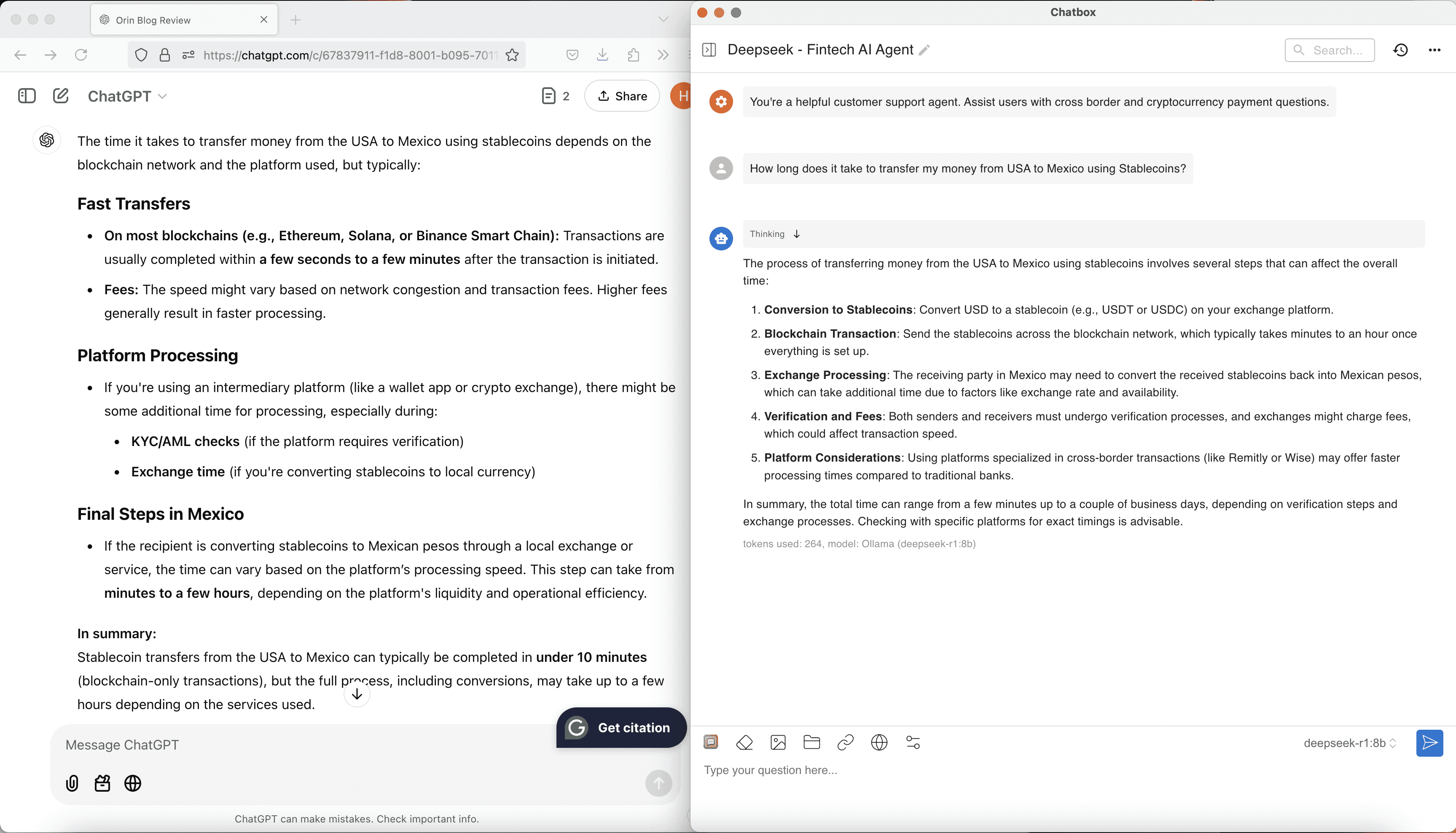Open Chatbox three-dots more menu
The image size is (1456, 833).
[x=1434, y=50]
